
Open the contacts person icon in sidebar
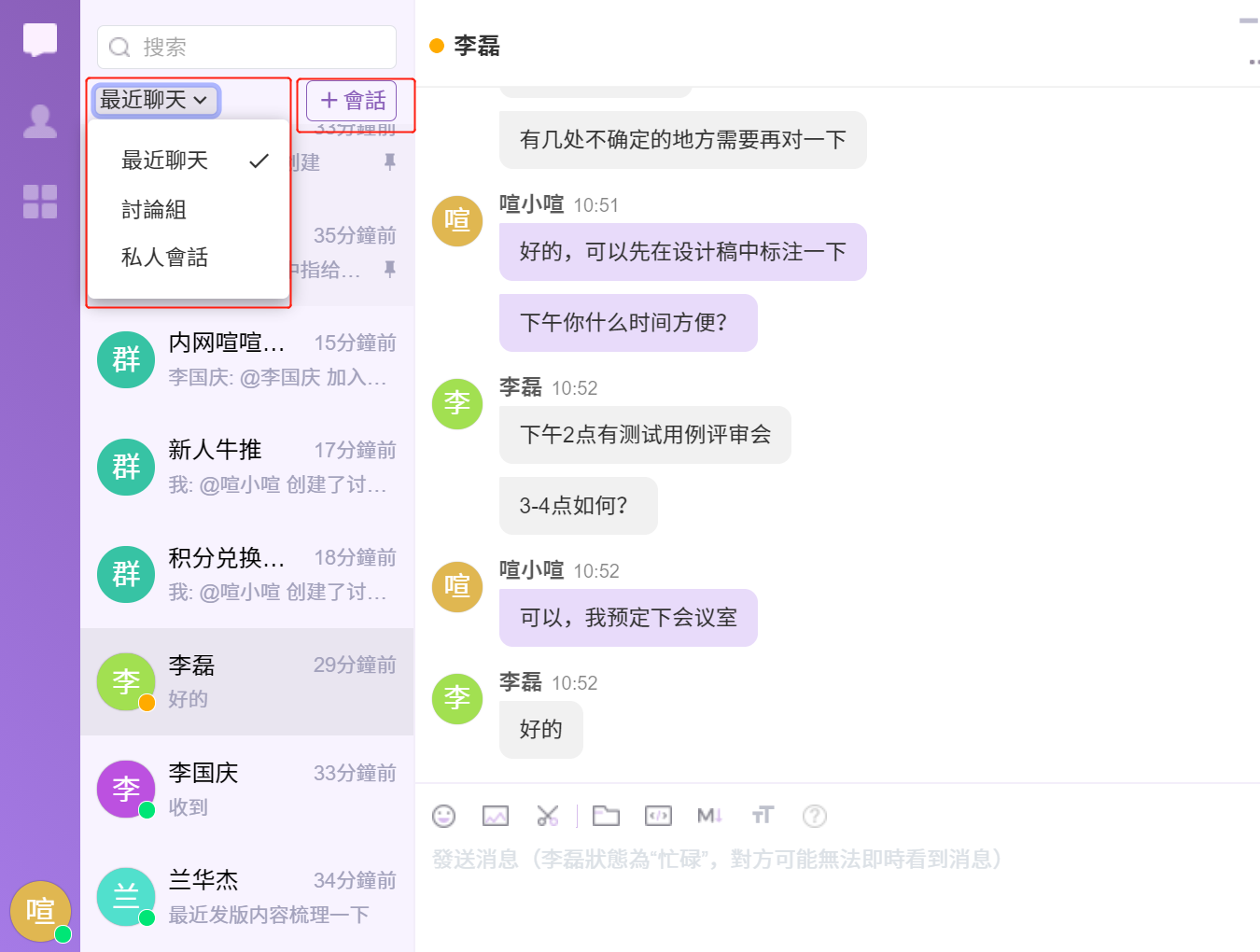(x=40, y=121)
